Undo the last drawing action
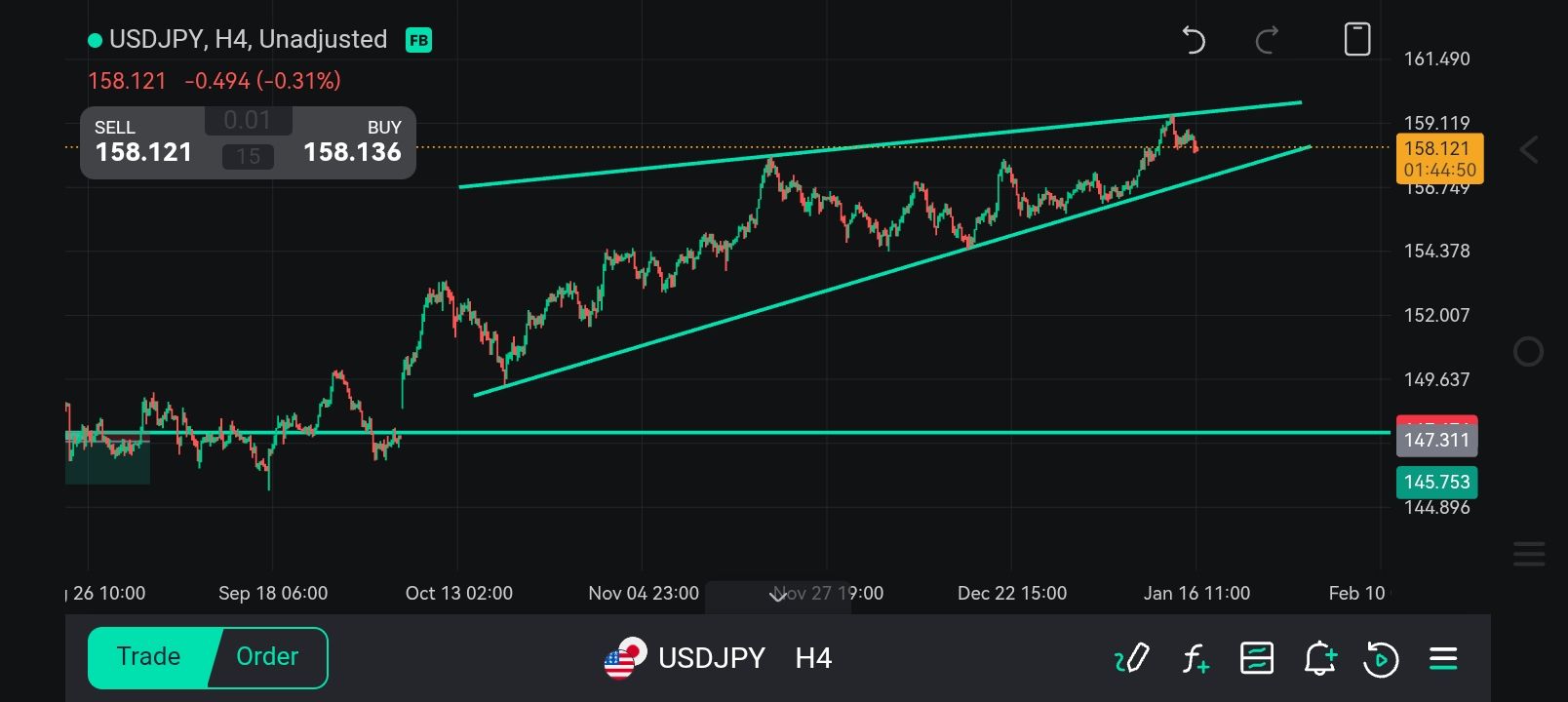Image resolution: width=1568 pixels, height=702 pixels. coord(1194,40)
